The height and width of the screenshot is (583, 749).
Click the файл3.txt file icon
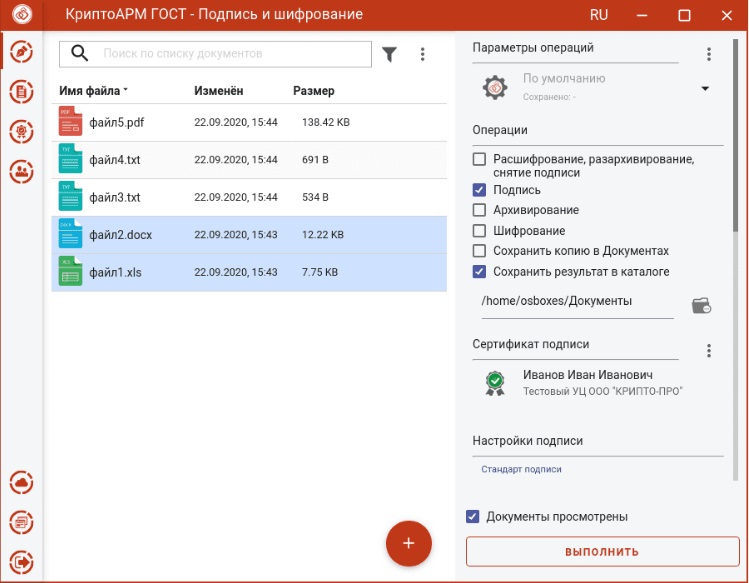70,196
